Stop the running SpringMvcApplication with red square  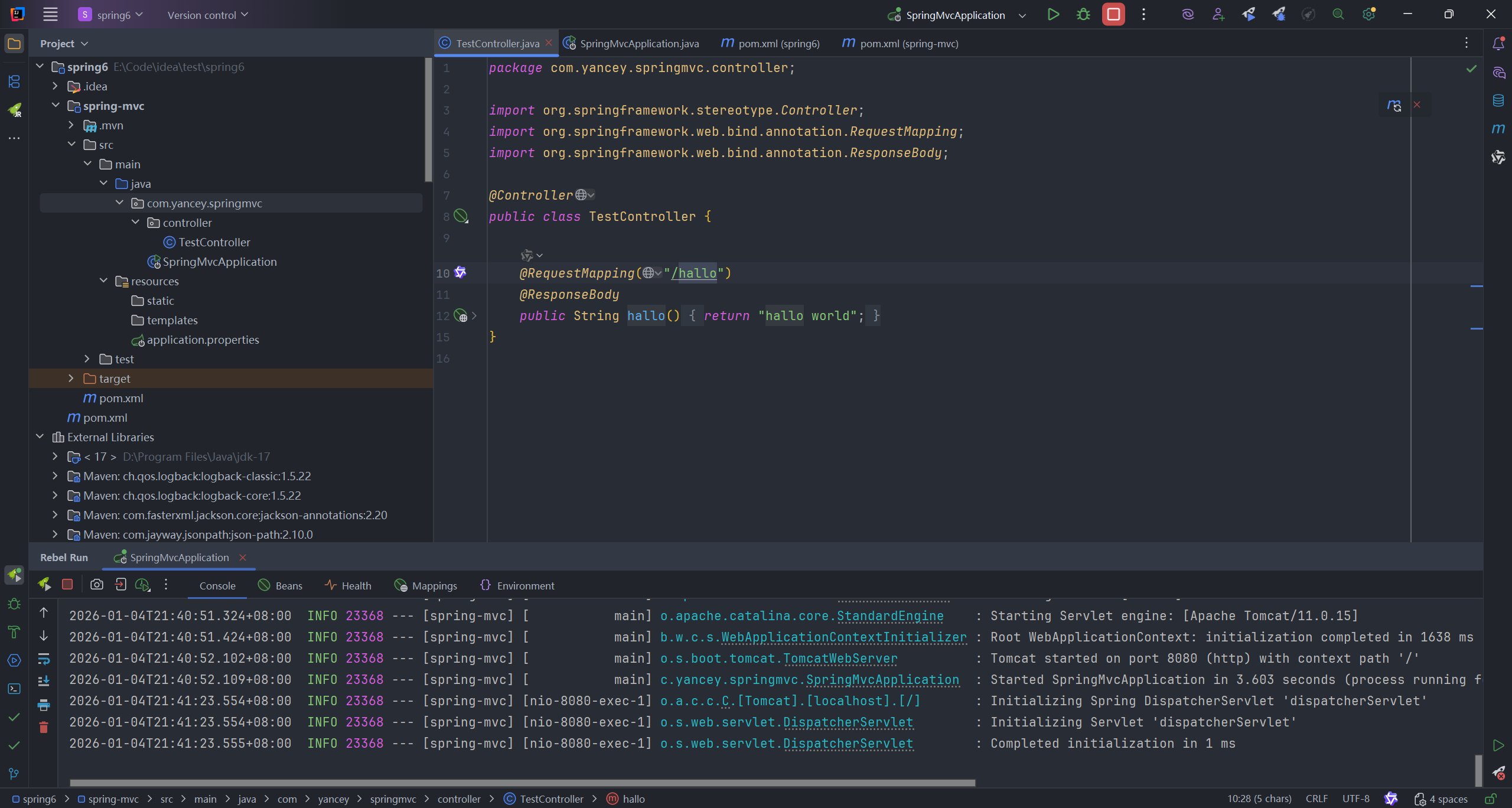click(x=1113, y=15)
